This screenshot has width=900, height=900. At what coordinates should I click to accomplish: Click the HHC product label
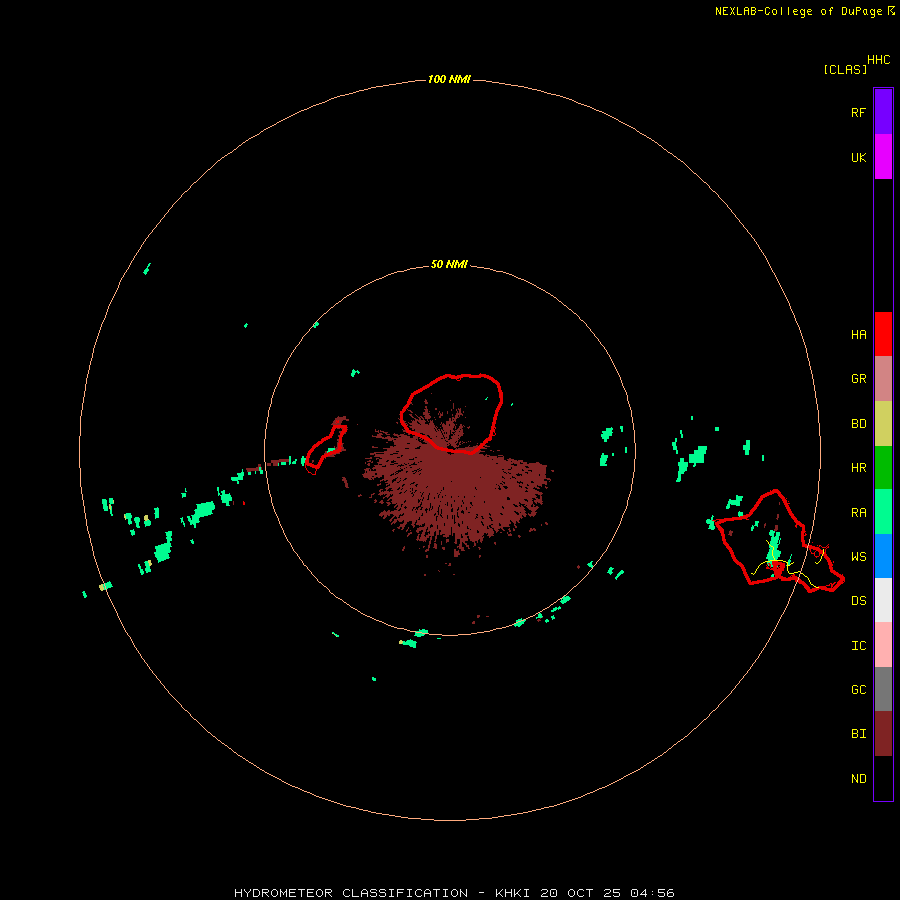pos(878,60)
